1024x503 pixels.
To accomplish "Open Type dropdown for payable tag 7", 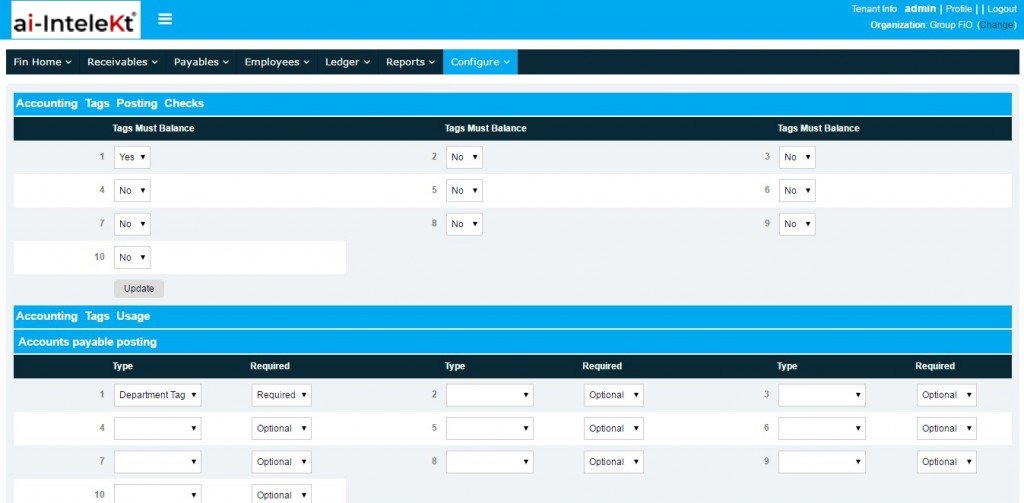I will coord(157,462).
